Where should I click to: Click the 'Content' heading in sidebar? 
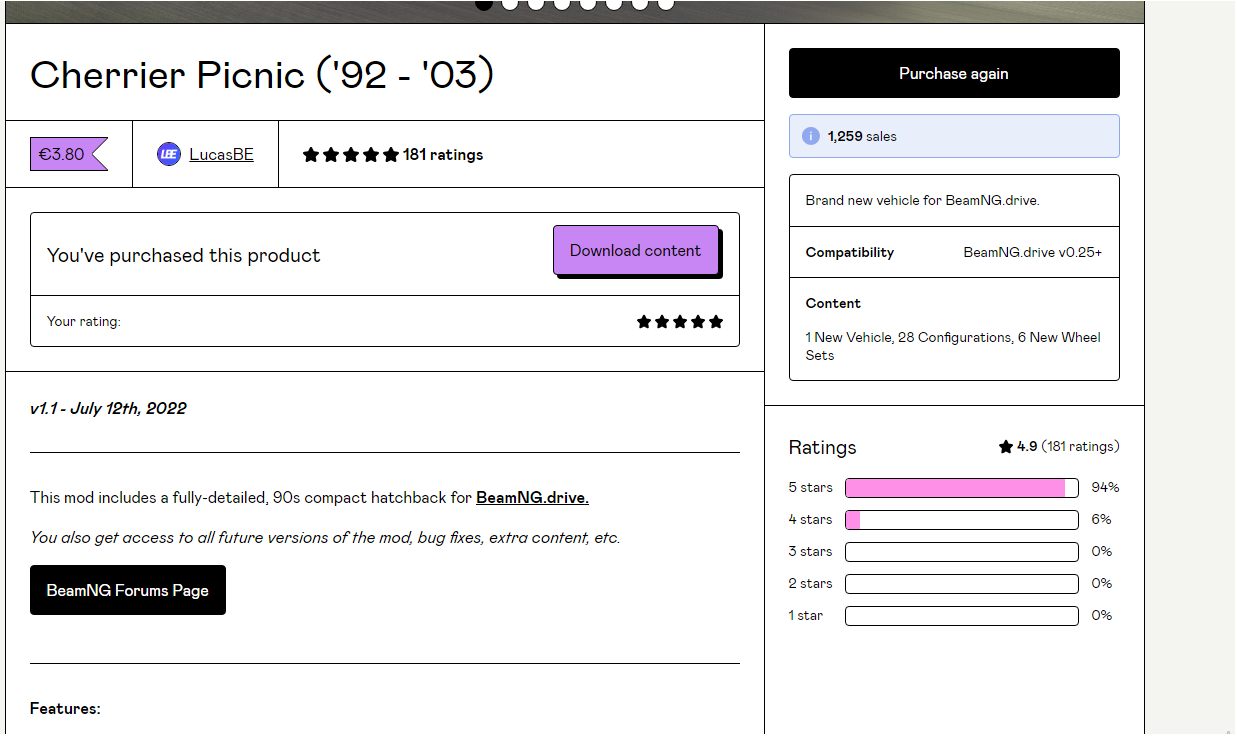click(833, 303)
